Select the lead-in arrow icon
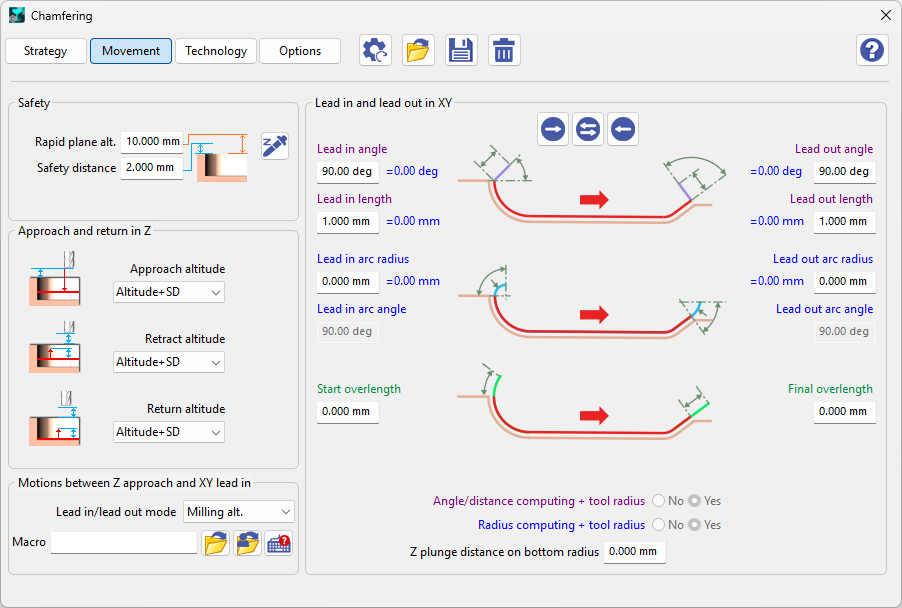Image resolution: width=902 pixels, height=608 pixels. 552,128
